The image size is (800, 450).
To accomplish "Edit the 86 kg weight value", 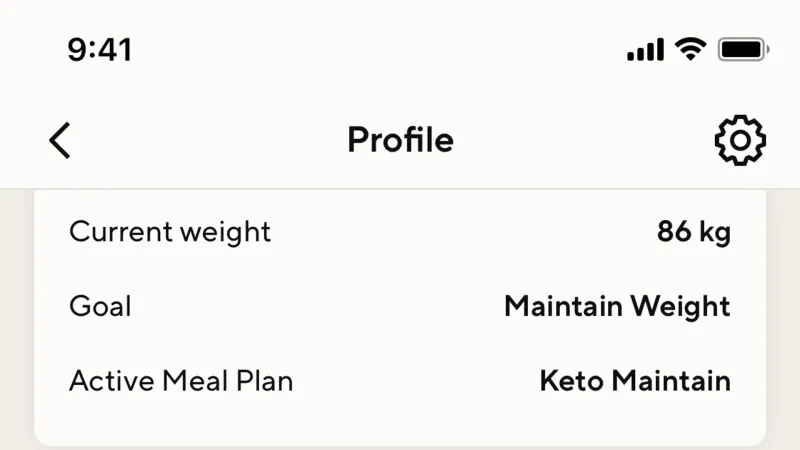I will (x=694, y=232).
